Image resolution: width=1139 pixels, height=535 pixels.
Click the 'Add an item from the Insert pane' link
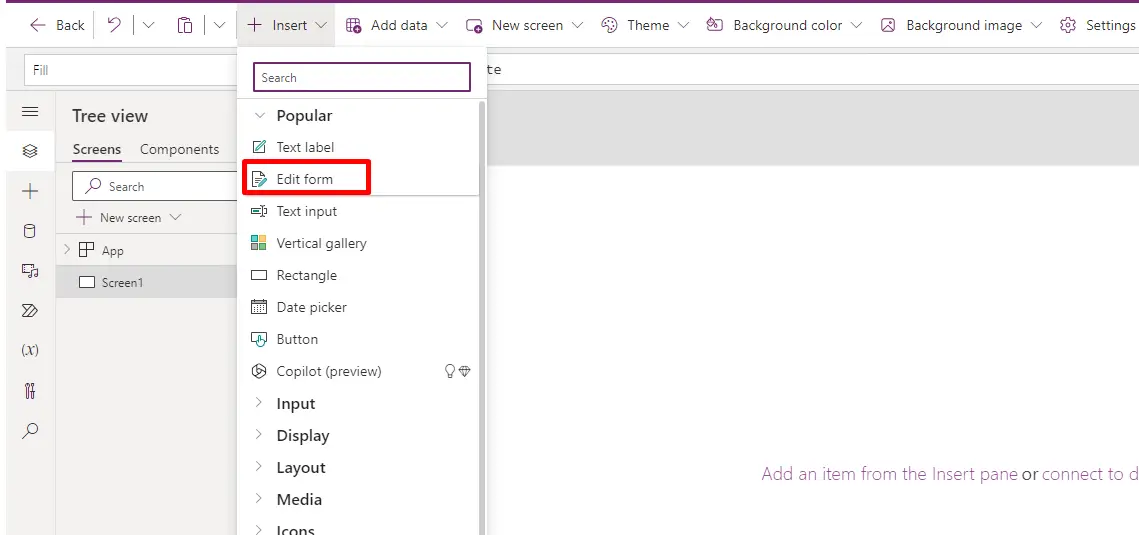(889, 474)
